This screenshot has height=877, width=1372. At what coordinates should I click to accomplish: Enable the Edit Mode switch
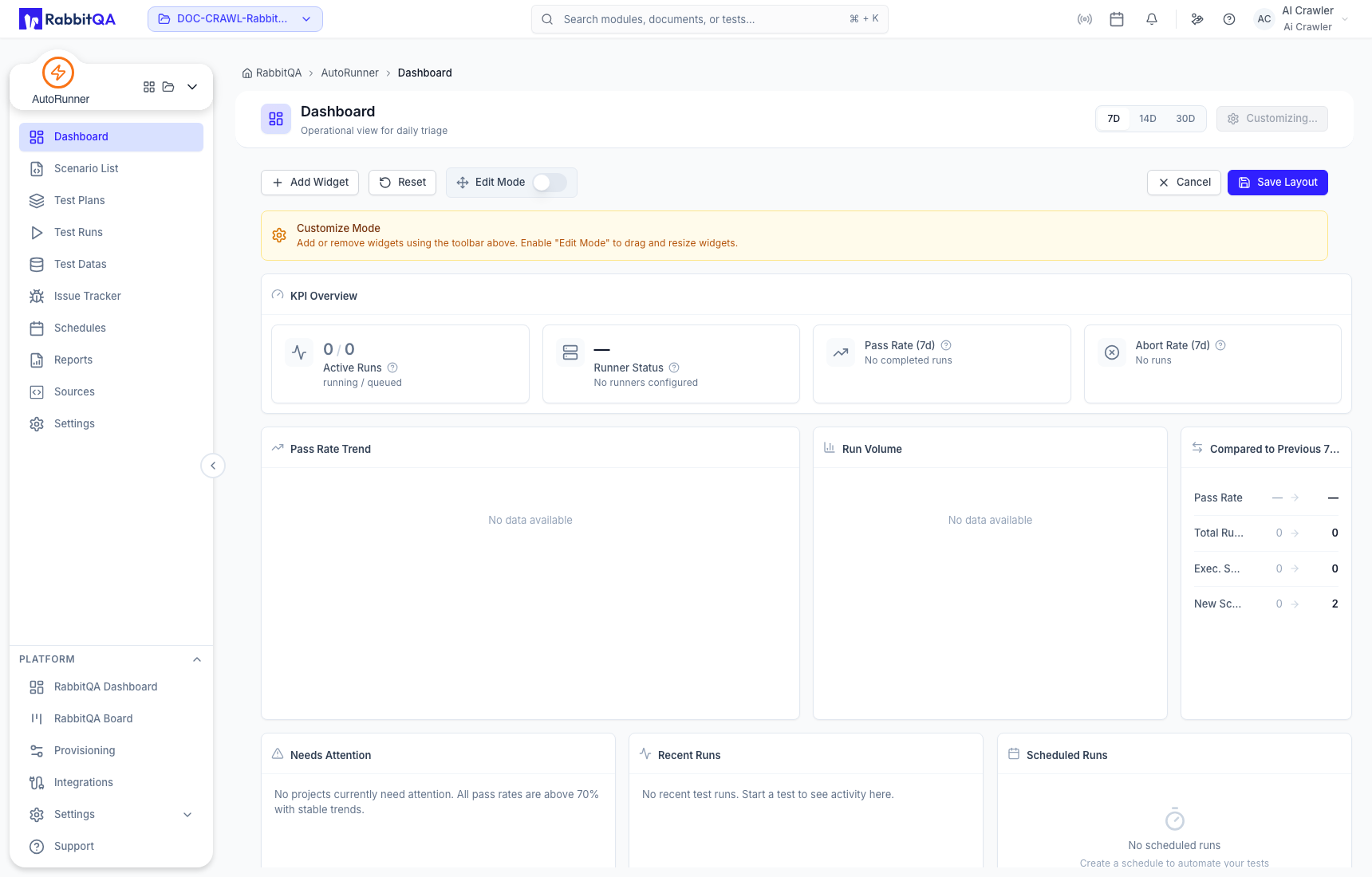[x=550, y=183]
